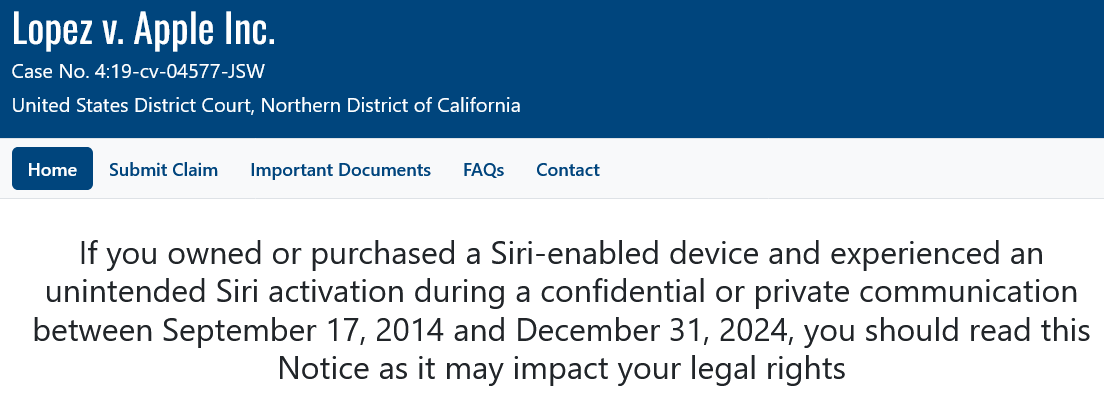Click blank navigation bar space right of Contact
The height and width of the screenshot is (394, 1104).
[x=845, y=169]
